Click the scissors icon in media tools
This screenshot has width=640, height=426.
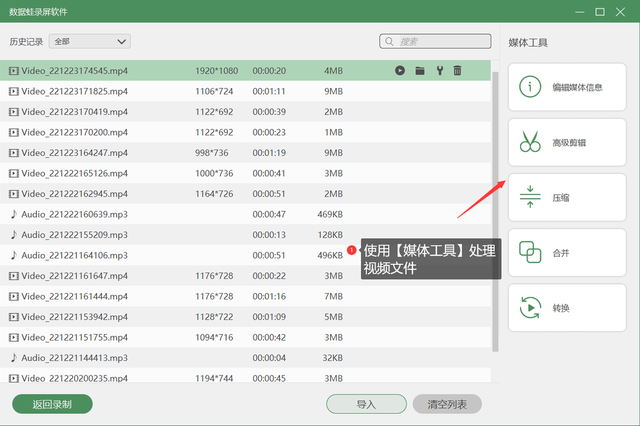click(530, 142)
